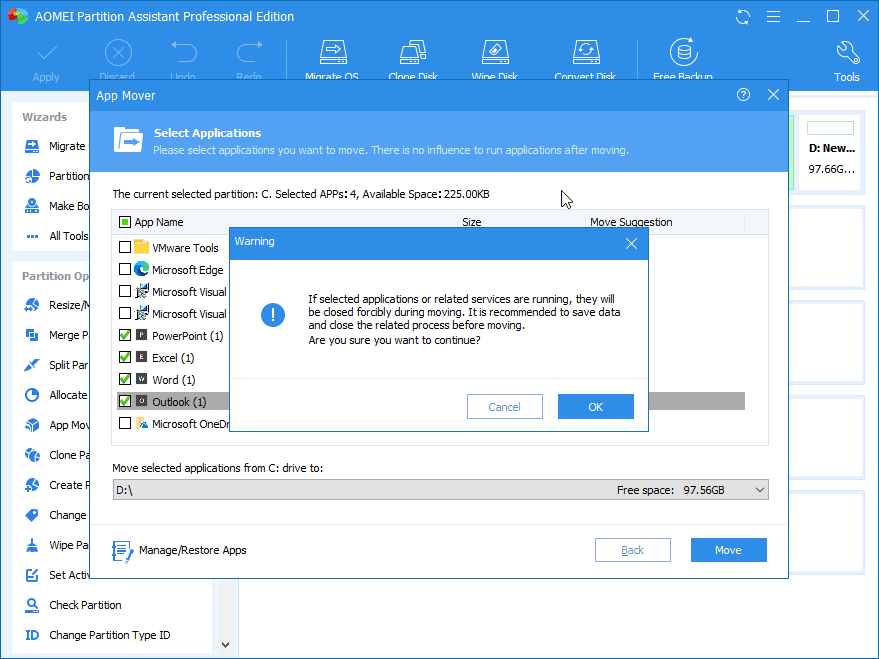Select Check Partition in sidebar

pyautogui.click(x=85, y=605)
